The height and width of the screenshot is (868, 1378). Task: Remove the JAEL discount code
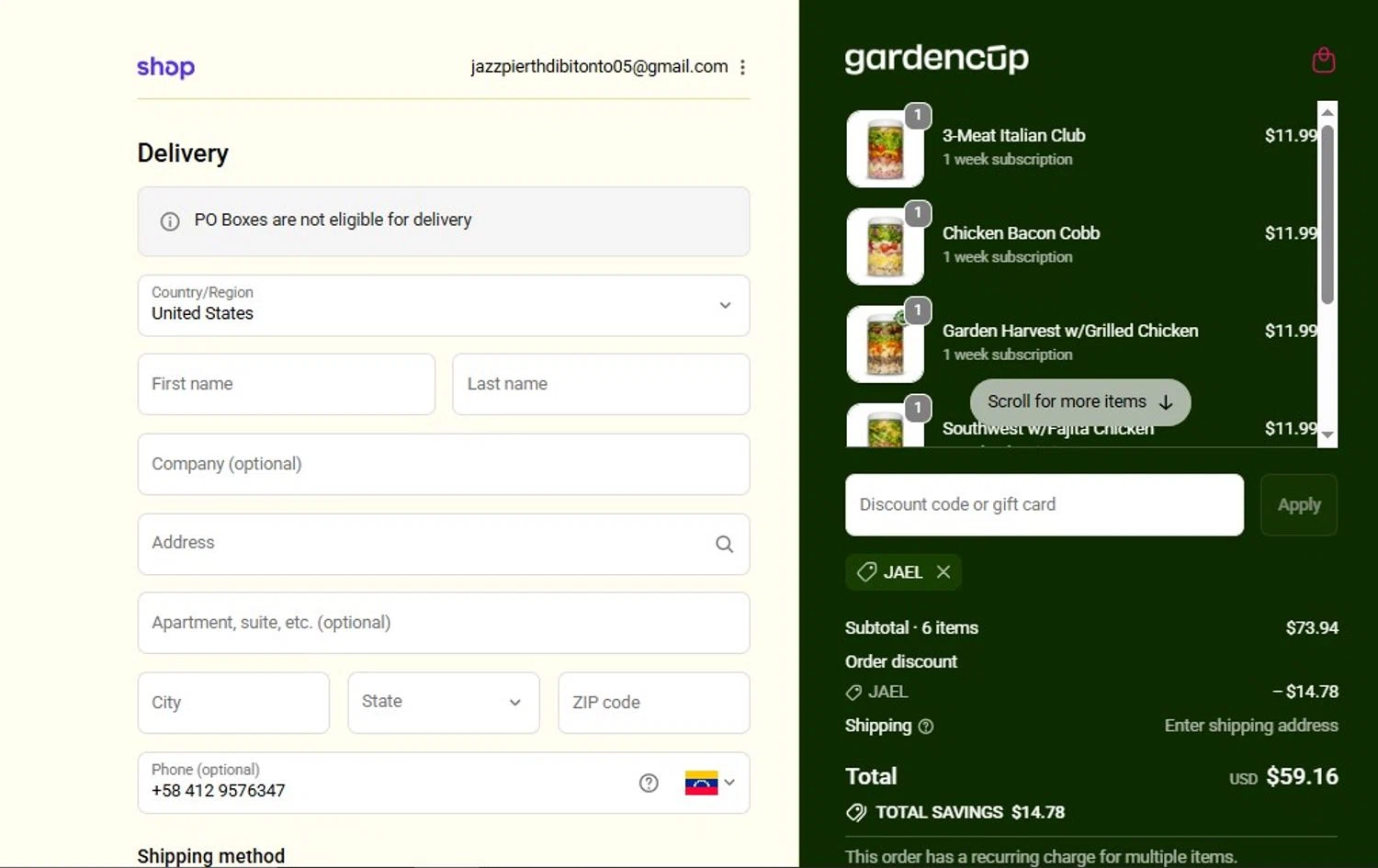coord(943,572)
